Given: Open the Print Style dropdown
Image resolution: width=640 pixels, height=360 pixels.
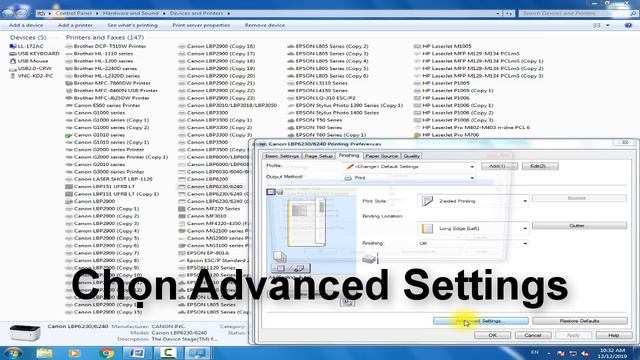Looking at the screenshot, I should 473,201.
